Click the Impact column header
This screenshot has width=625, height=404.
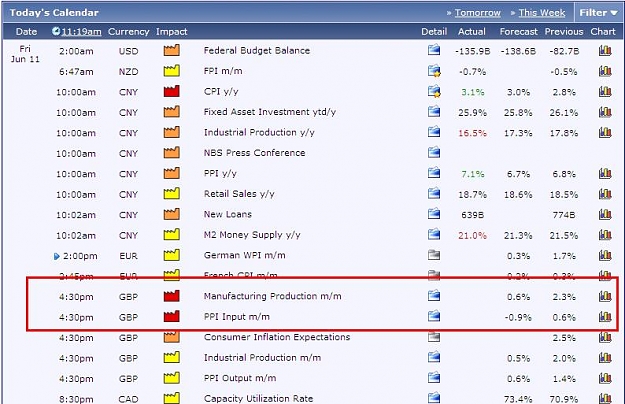[x=171, y=31]
